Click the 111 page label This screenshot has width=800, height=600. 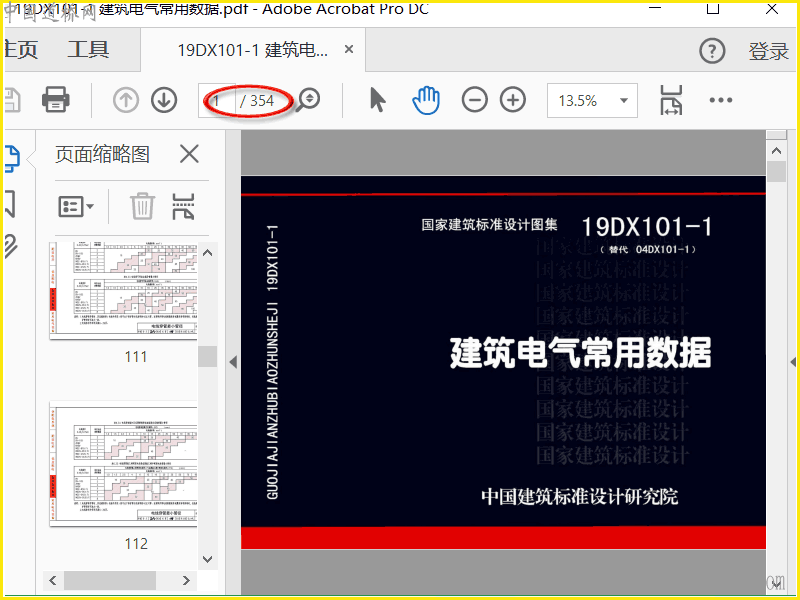tap(136, 356)
